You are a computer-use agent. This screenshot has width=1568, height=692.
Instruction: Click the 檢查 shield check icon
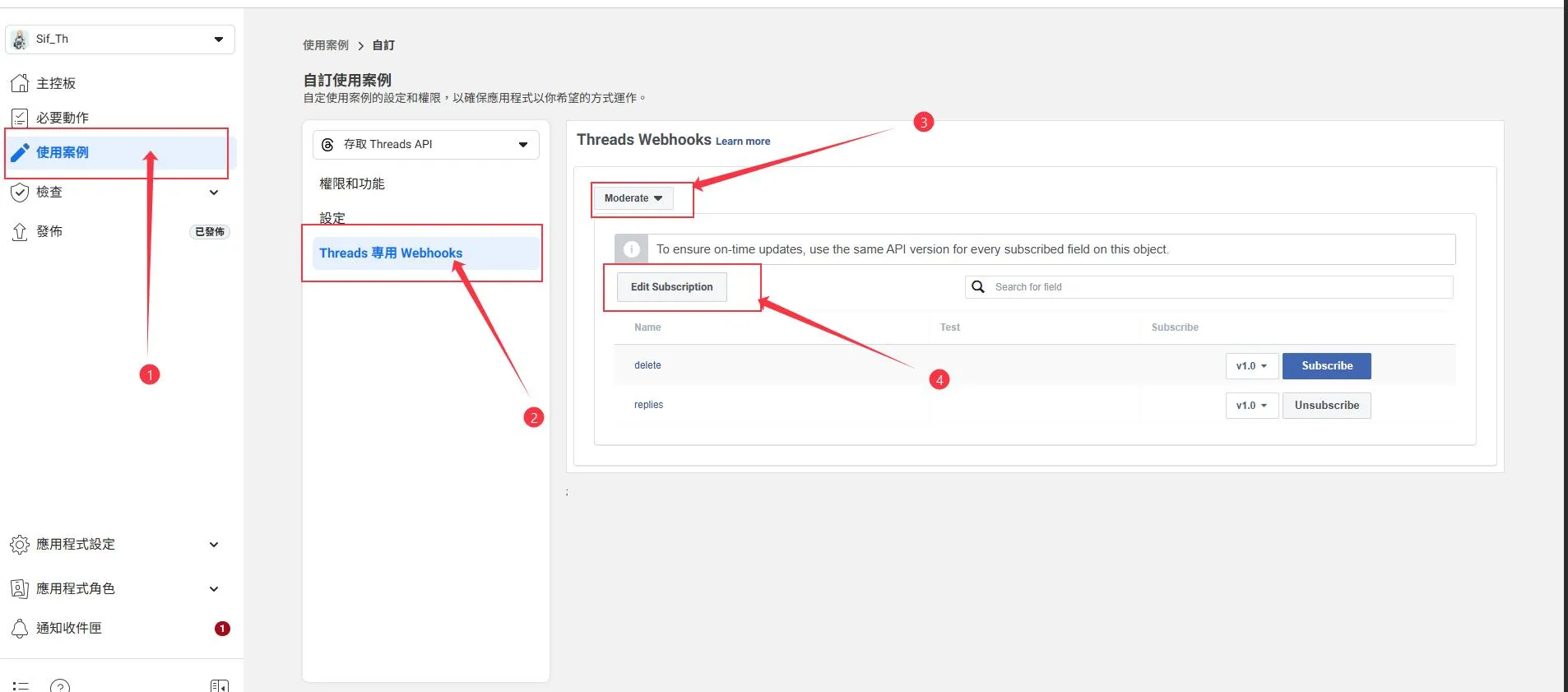tap(20, 192)
